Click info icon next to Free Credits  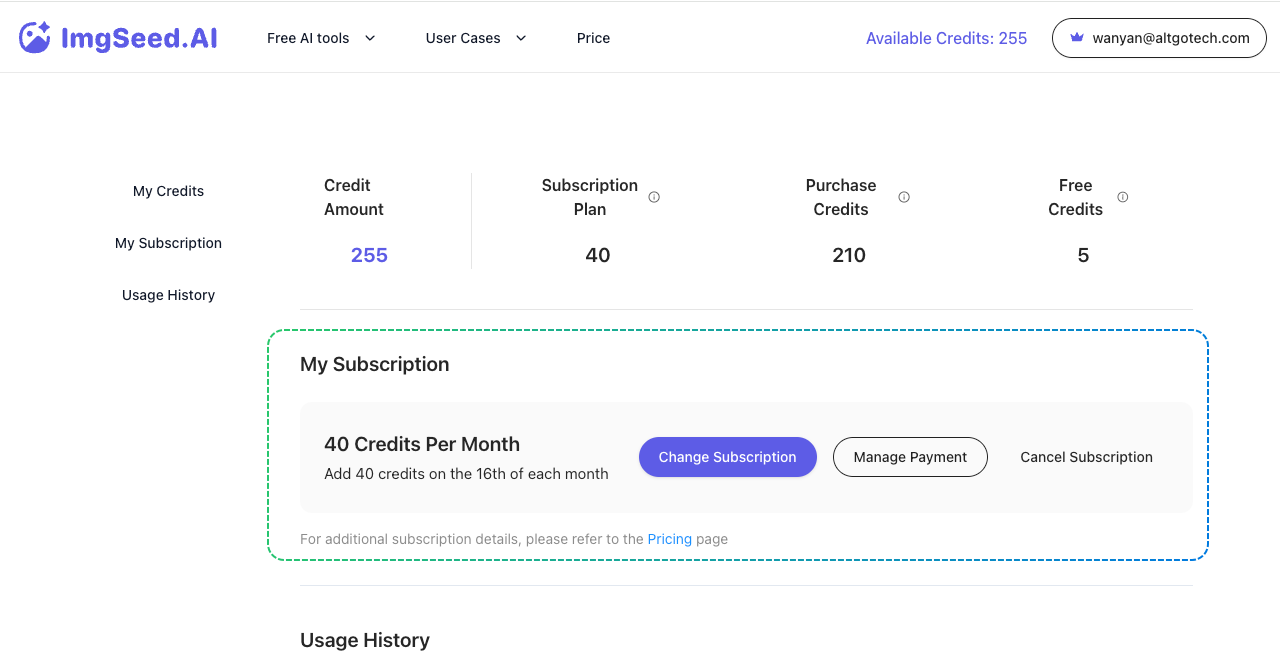[x=1123, y=197]
